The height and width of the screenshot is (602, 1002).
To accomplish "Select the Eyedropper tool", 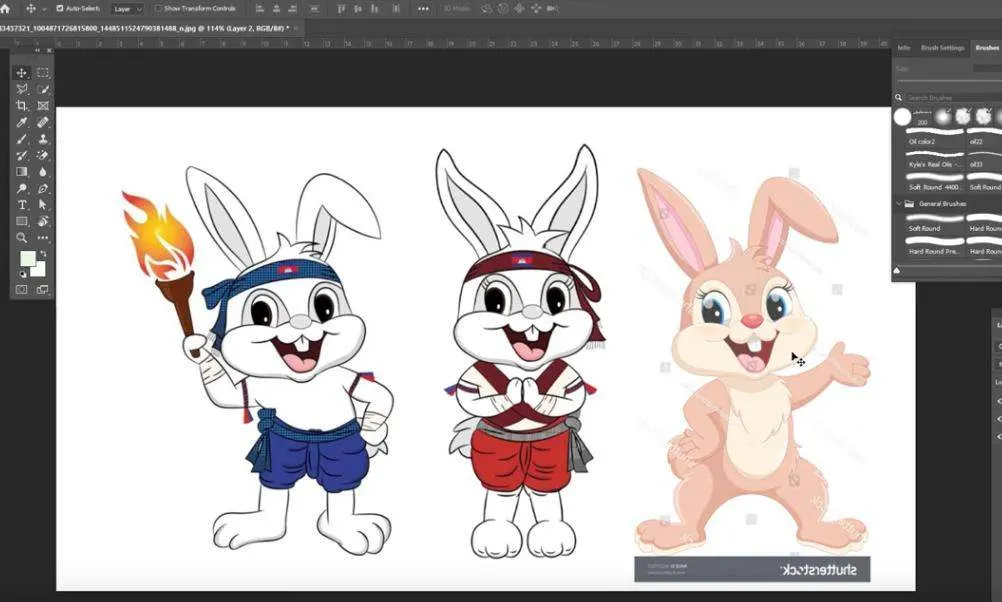I will (x=22, y=122).
